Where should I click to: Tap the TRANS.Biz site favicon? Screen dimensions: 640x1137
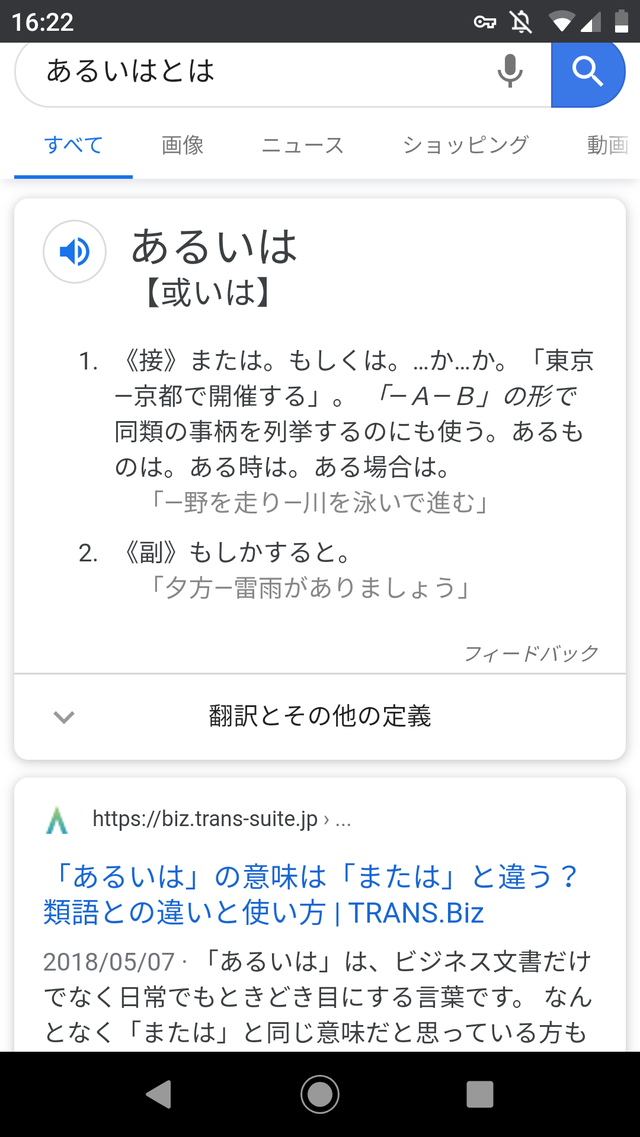58,821
